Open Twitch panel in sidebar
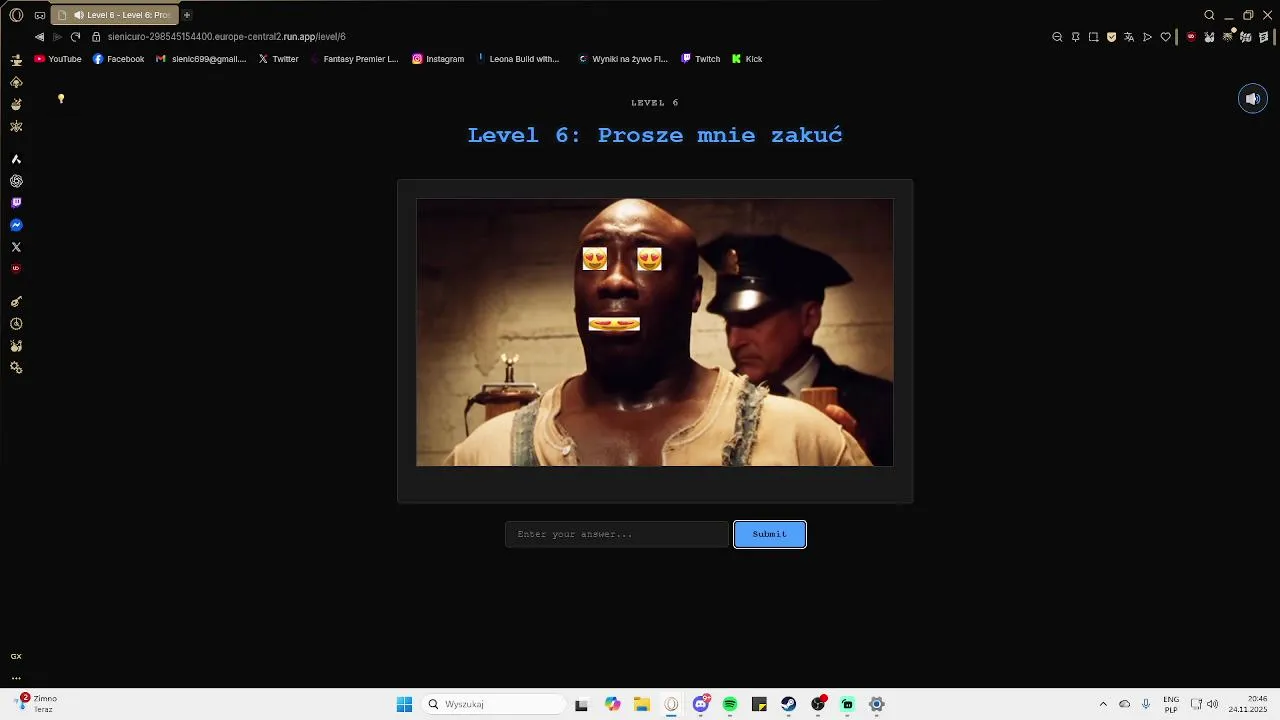 pos(16,203)
